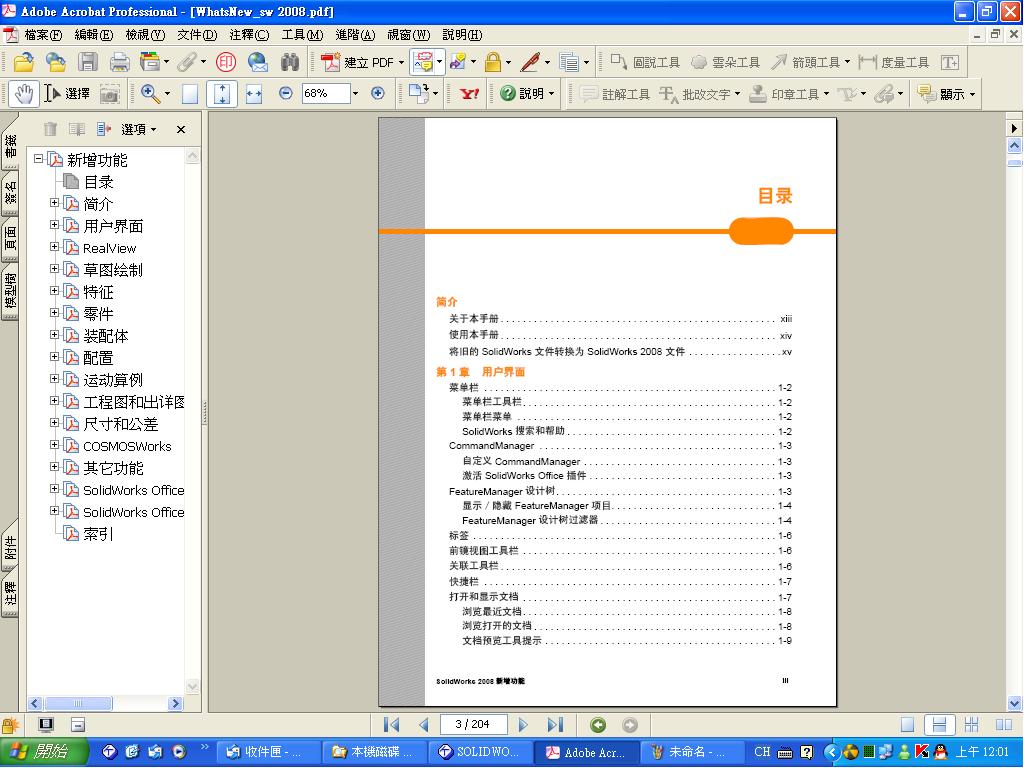Image resolution: width=1024 pixels, height=768 pixels.
Task: Close the bookmarks panel with X
Action: (181, 129)
